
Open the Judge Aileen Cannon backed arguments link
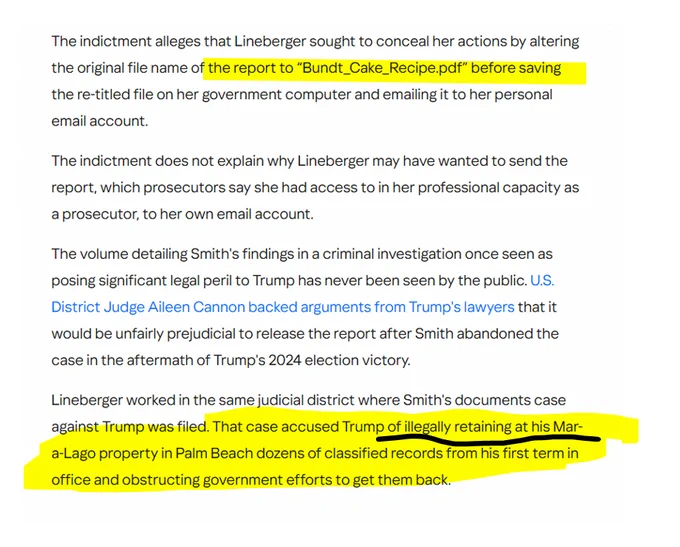(283, 307)
